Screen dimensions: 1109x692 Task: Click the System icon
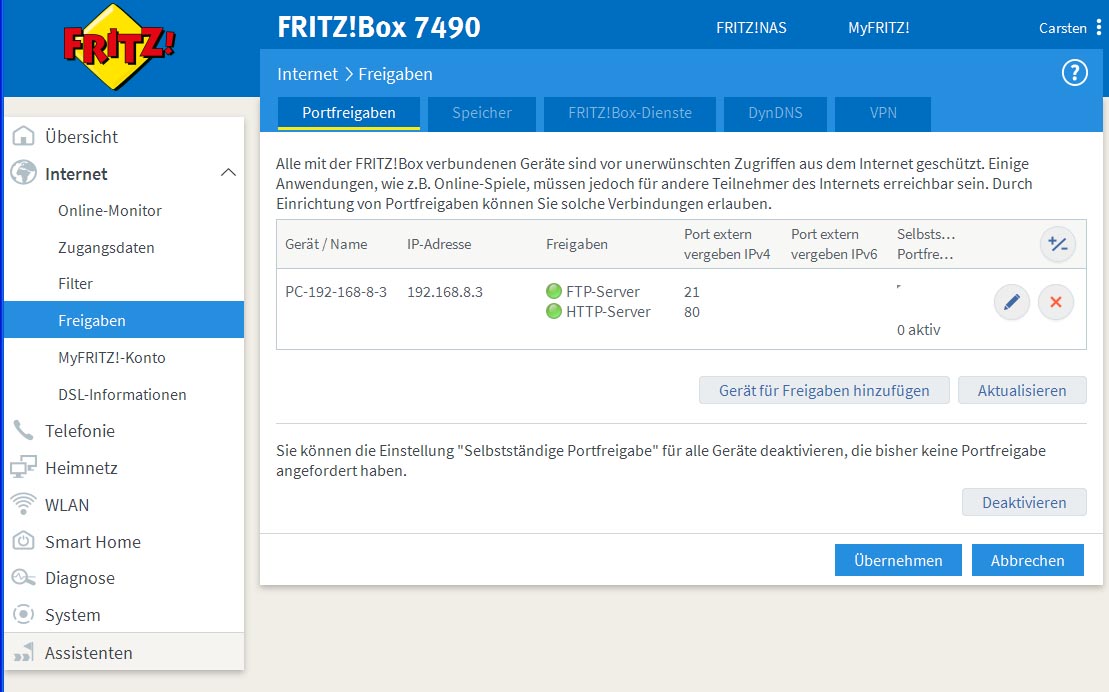[23, 614]
